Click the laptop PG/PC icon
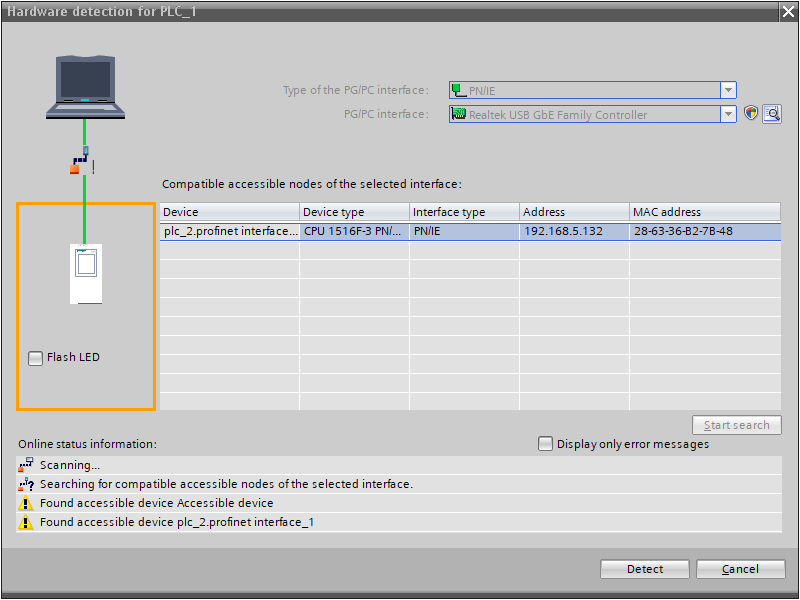The width and height of the screenshot is (800, 600). [85, 87]
